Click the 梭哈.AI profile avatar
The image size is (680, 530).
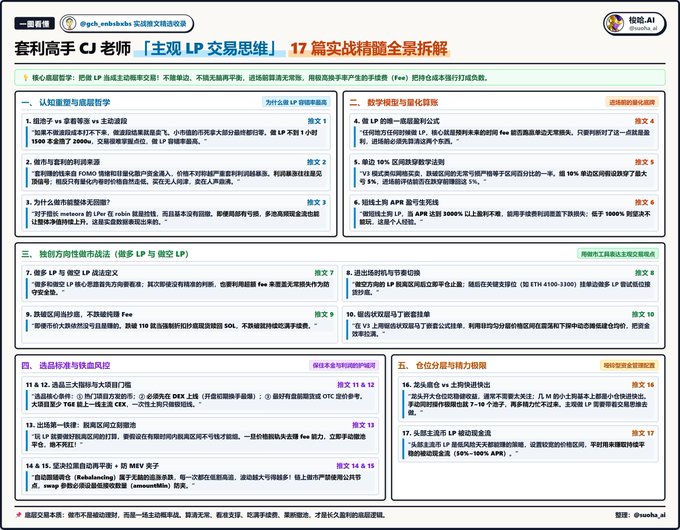pos(615,23)
